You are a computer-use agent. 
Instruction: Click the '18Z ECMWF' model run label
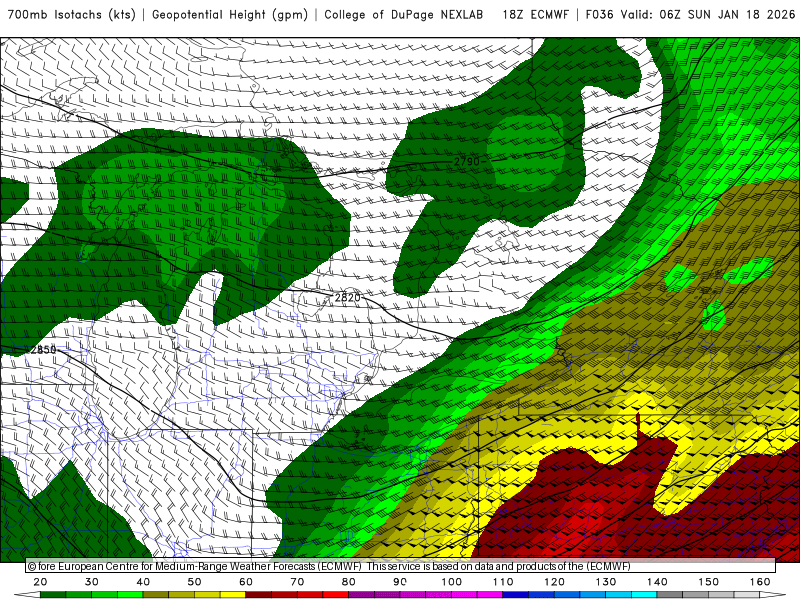pyautogui.click(x=536, y=15)
